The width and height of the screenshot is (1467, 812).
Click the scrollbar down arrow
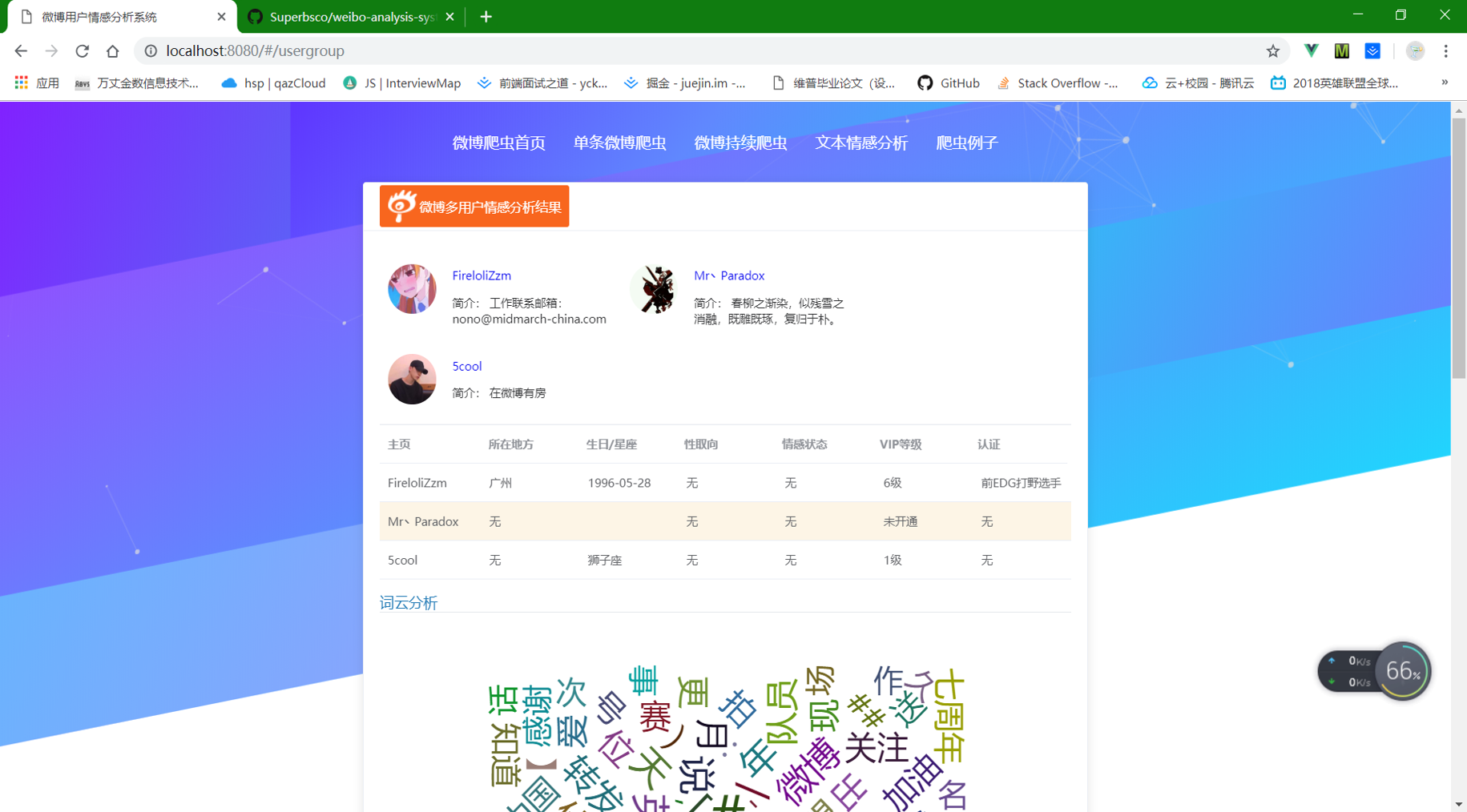[1458, 804]
